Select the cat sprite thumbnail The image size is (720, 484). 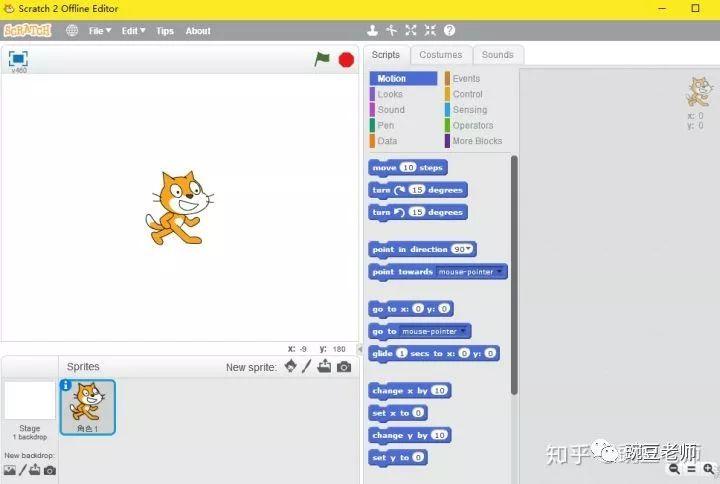coord(88,407)
